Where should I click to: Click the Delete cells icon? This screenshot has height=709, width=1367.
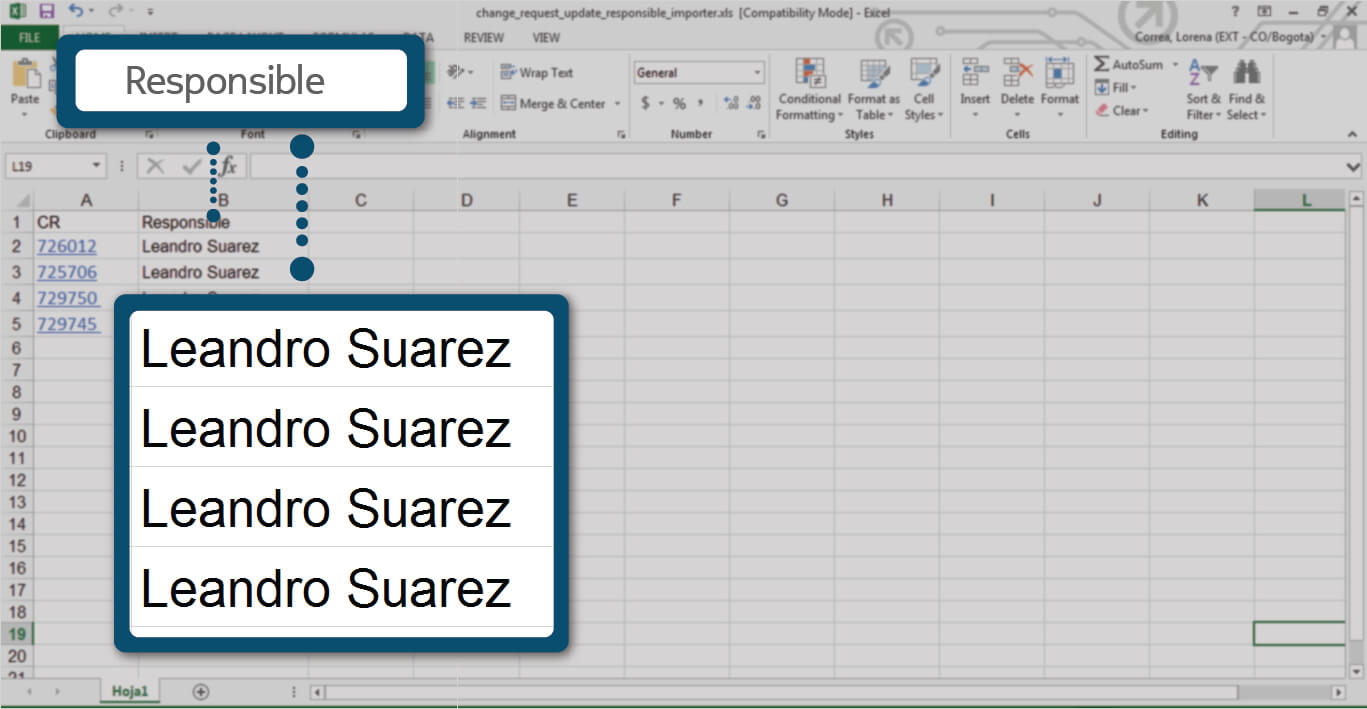coord(1017,74)
